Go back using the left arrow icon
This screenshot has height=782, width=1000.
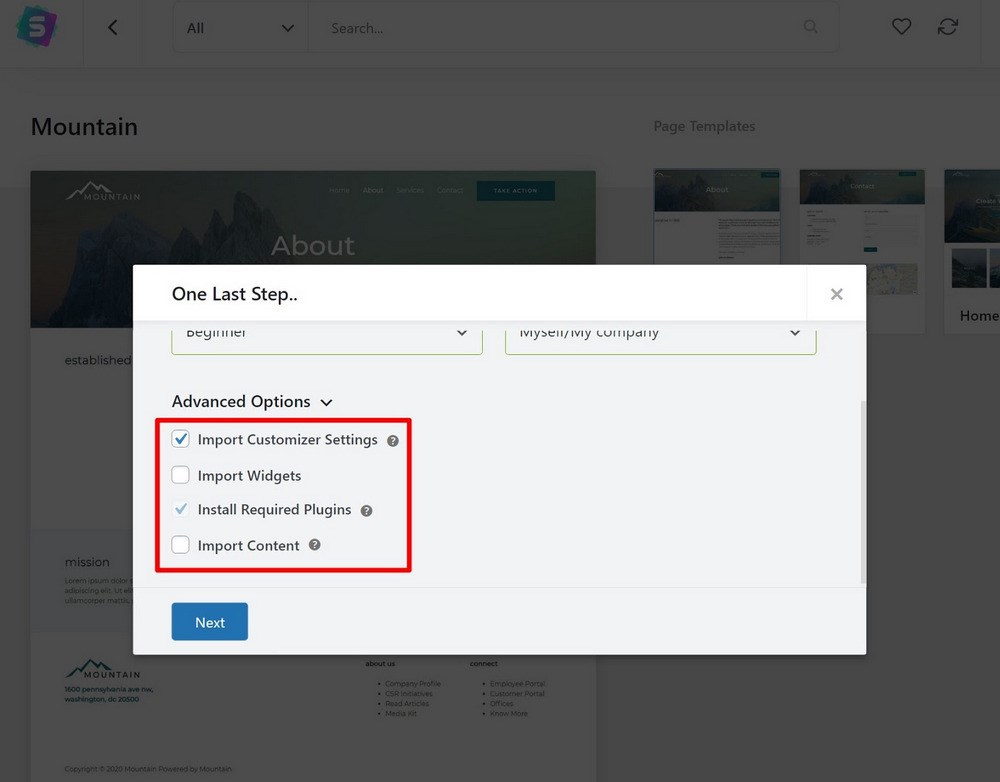coord(113,27)
